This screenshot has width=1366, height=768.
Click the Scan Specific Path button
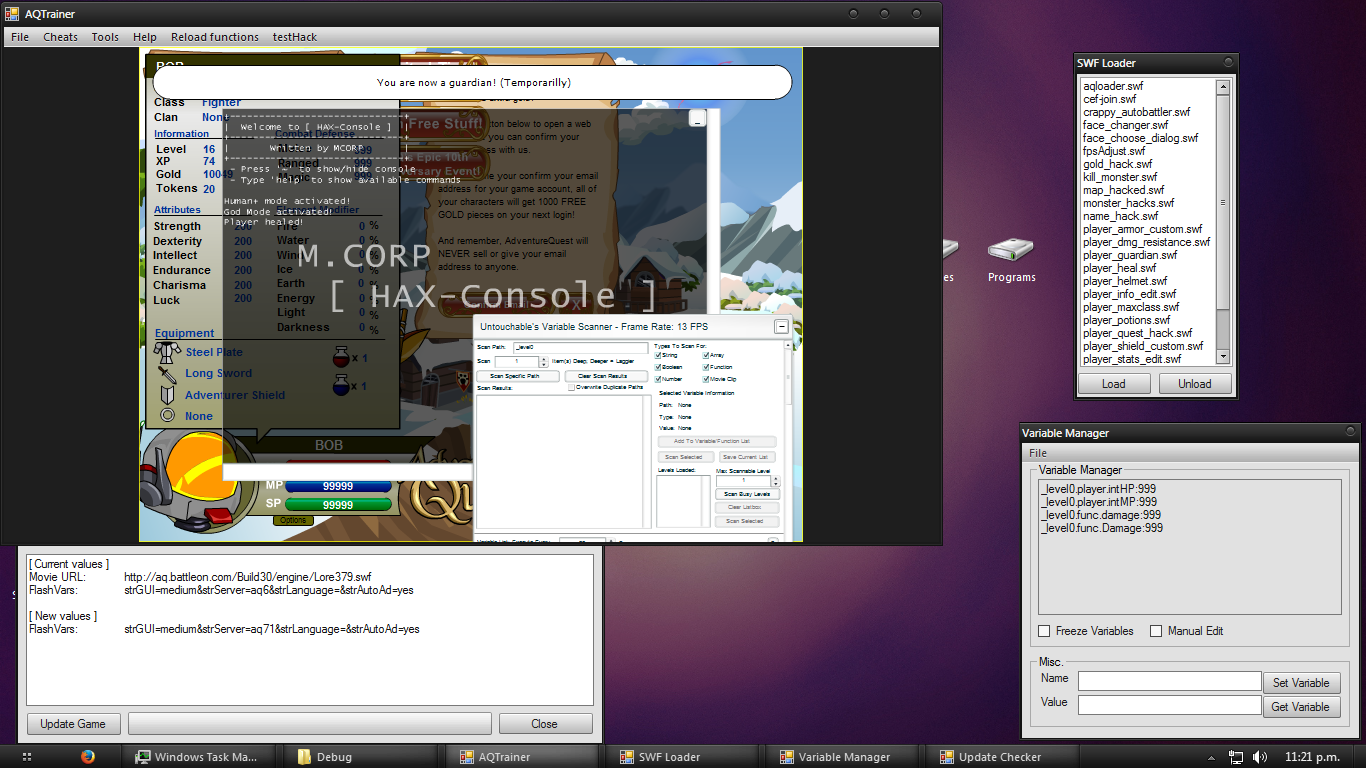516,377
